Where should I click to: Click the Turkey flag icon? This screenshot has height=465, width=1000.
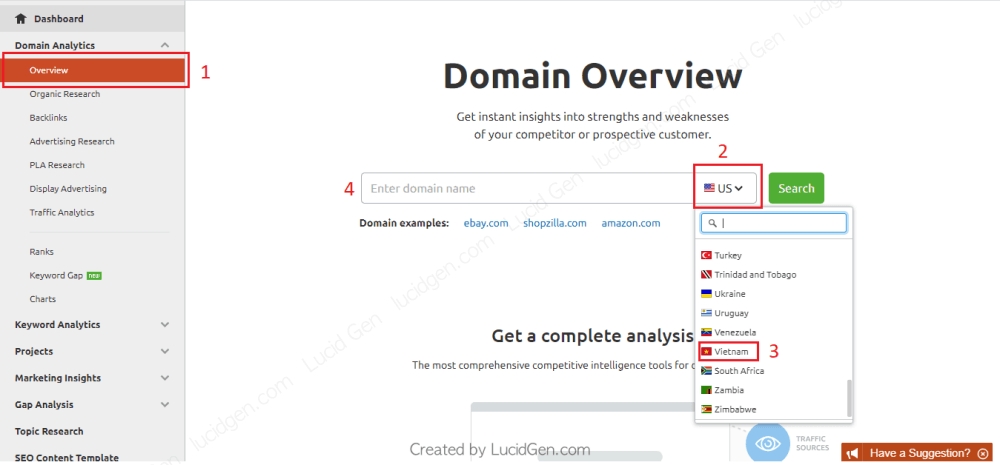[706, 255]
